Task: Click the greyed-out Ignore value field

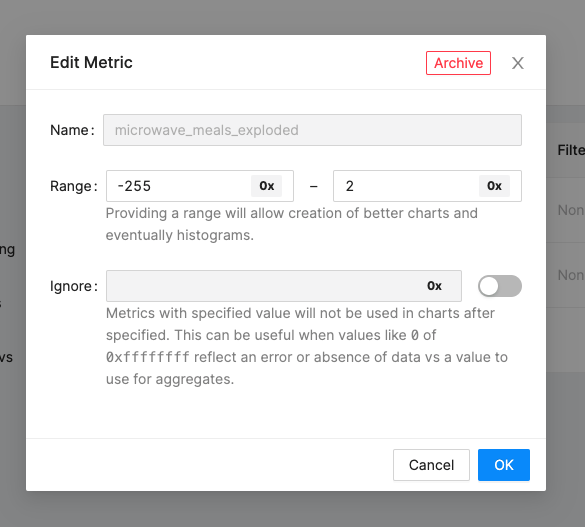Action: click(x=284, y=286)
